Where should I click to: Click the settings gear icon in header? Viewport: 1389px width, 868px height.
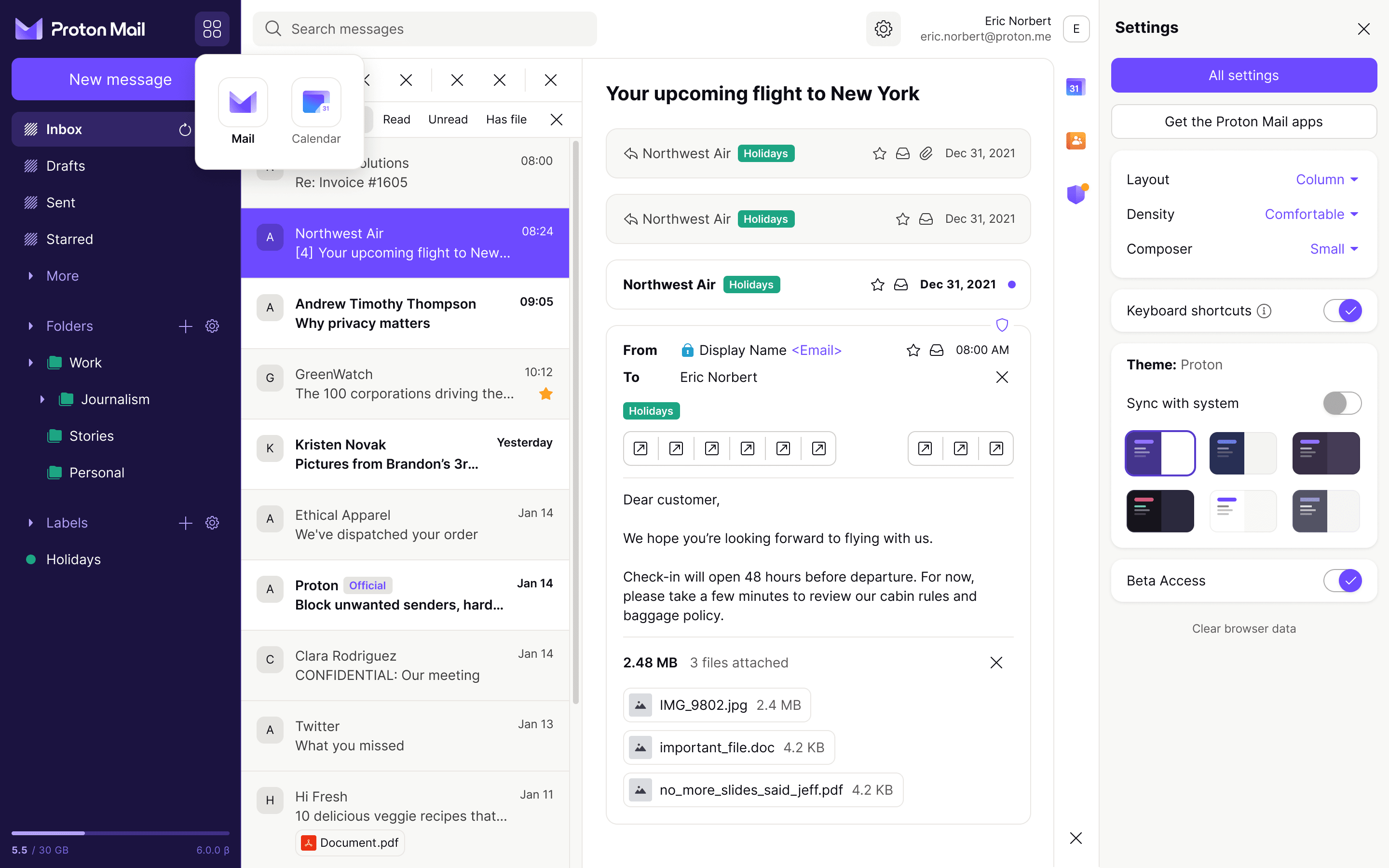coord(883,29)
